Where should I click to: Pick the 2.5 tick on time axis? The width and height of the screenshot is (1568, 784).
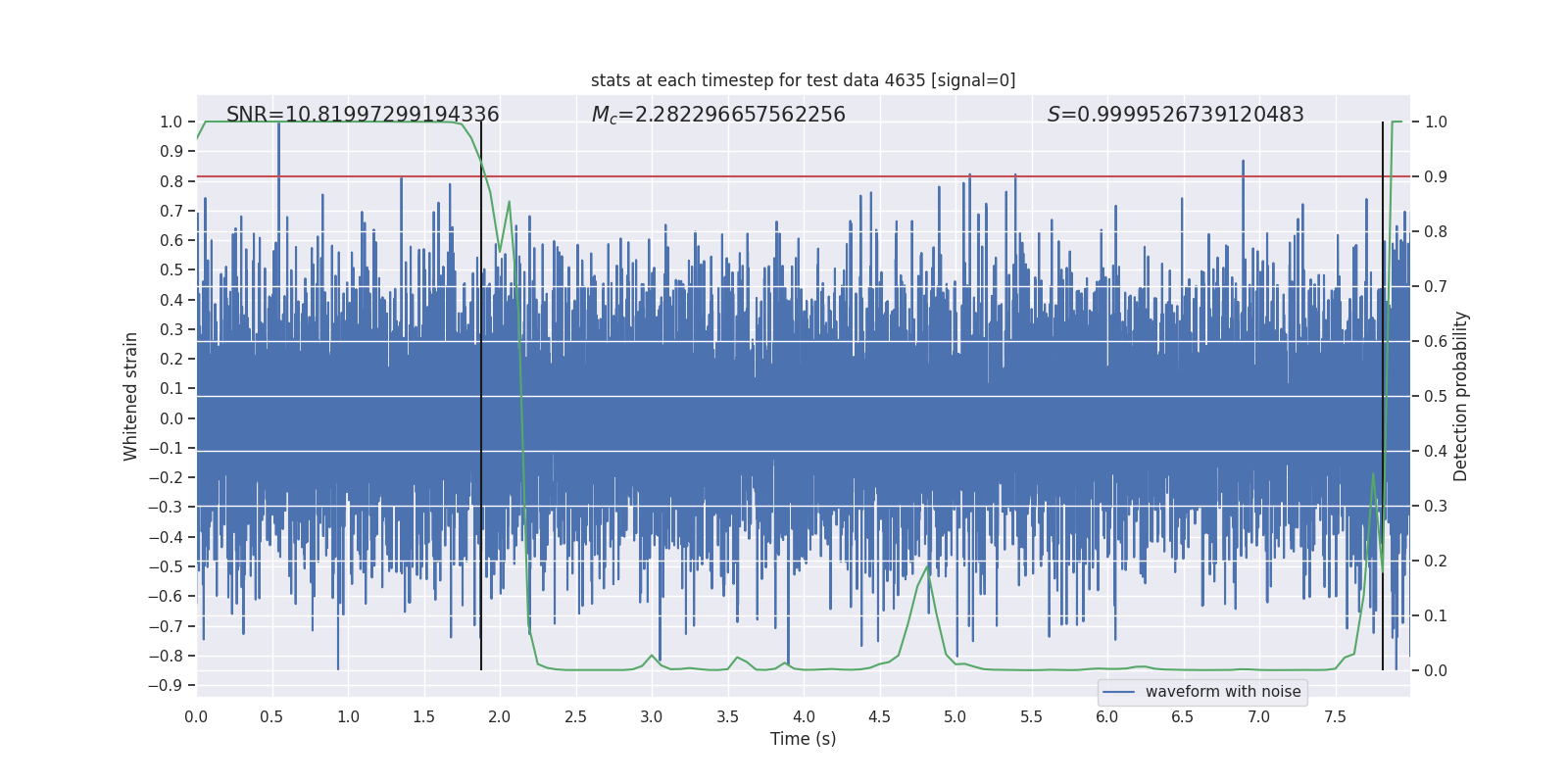click(575, 716)
